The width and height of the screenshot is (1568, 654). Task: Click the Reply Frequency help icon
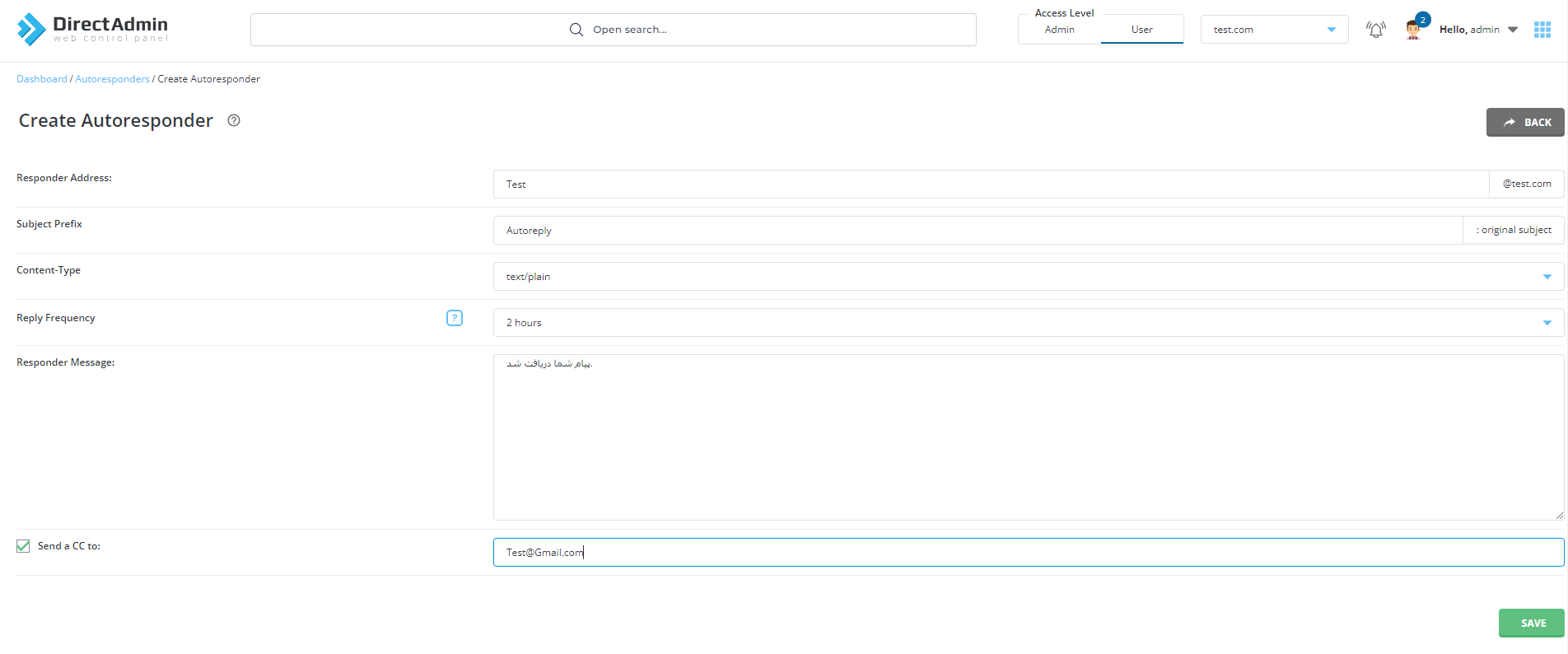pos(455,318)
